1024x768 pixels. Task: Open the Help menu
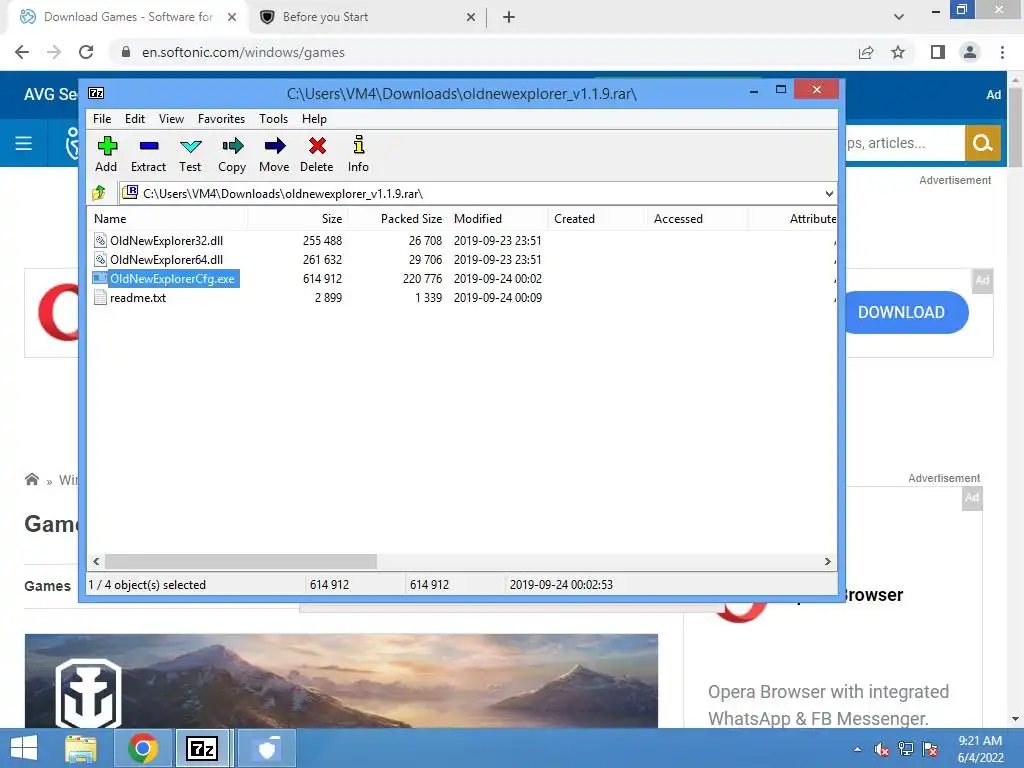pos(314,119)
